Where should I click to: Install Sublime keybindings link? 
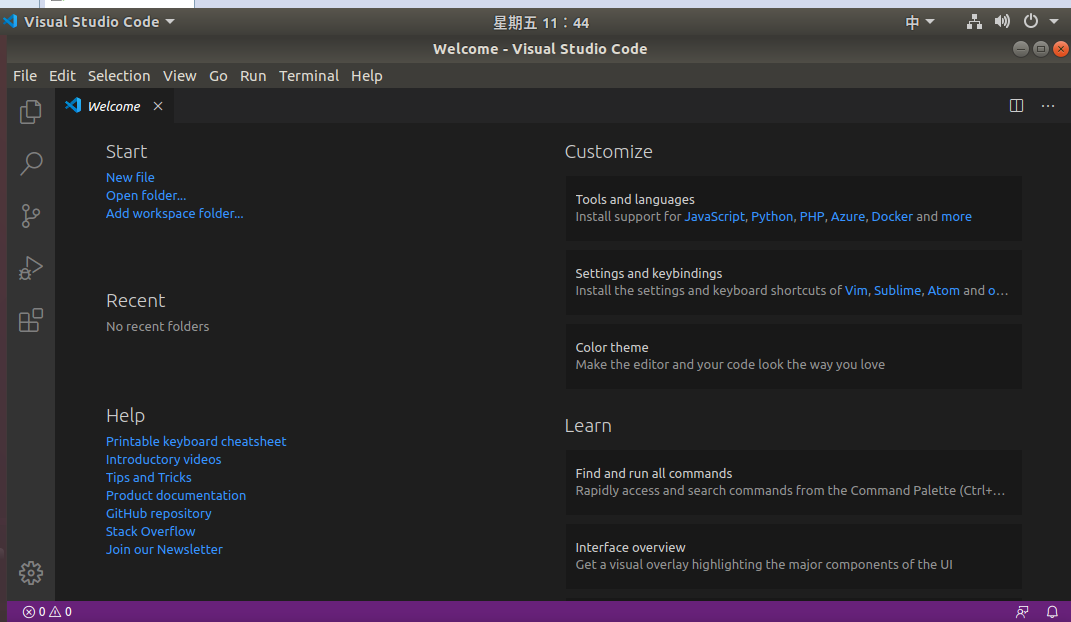898,291
